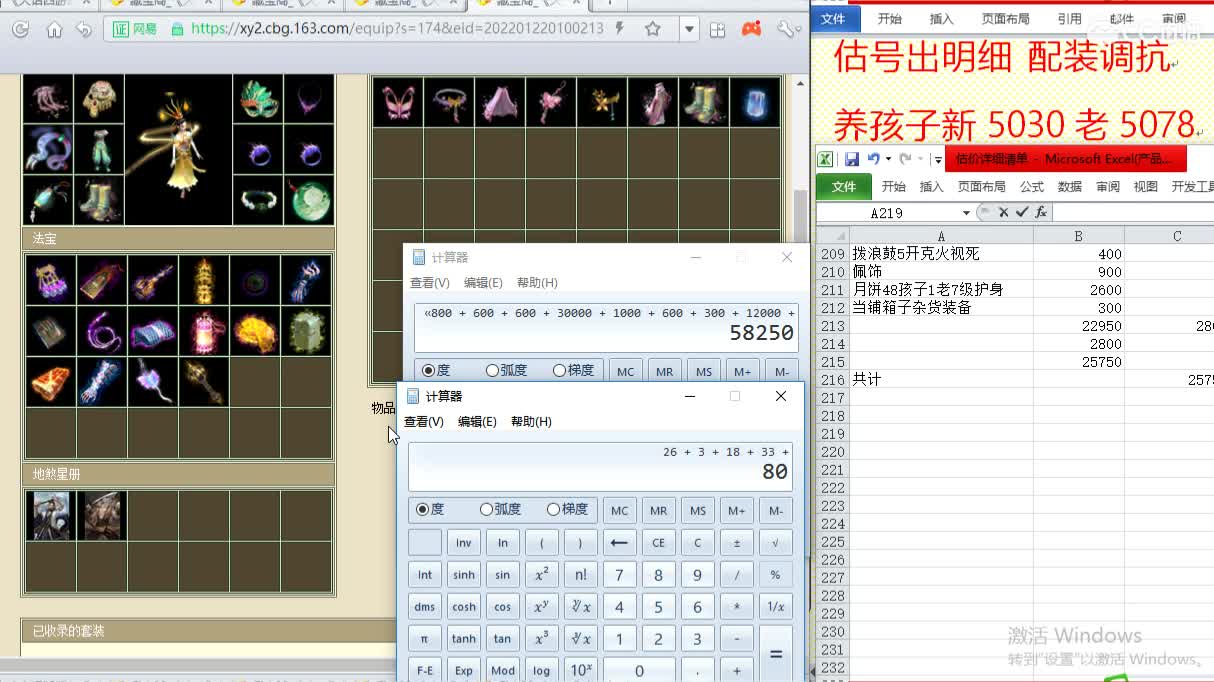Open 编辑(E) menu in front calculator
The height and width of the screenshot is (682, 1214).
tap(477, 422)
